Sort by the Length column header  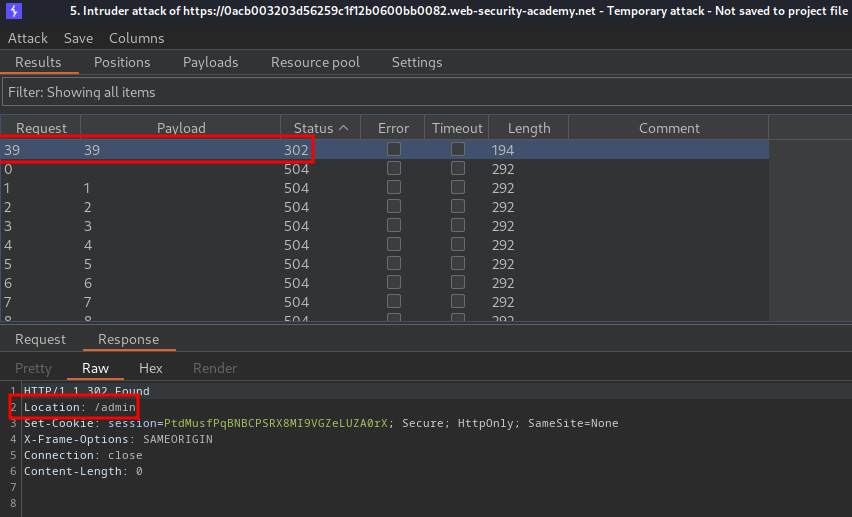529,128
